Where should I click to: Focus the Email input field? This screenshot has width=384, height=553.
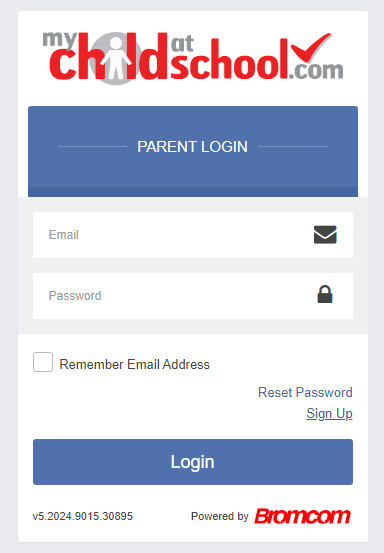coord(193,235)
